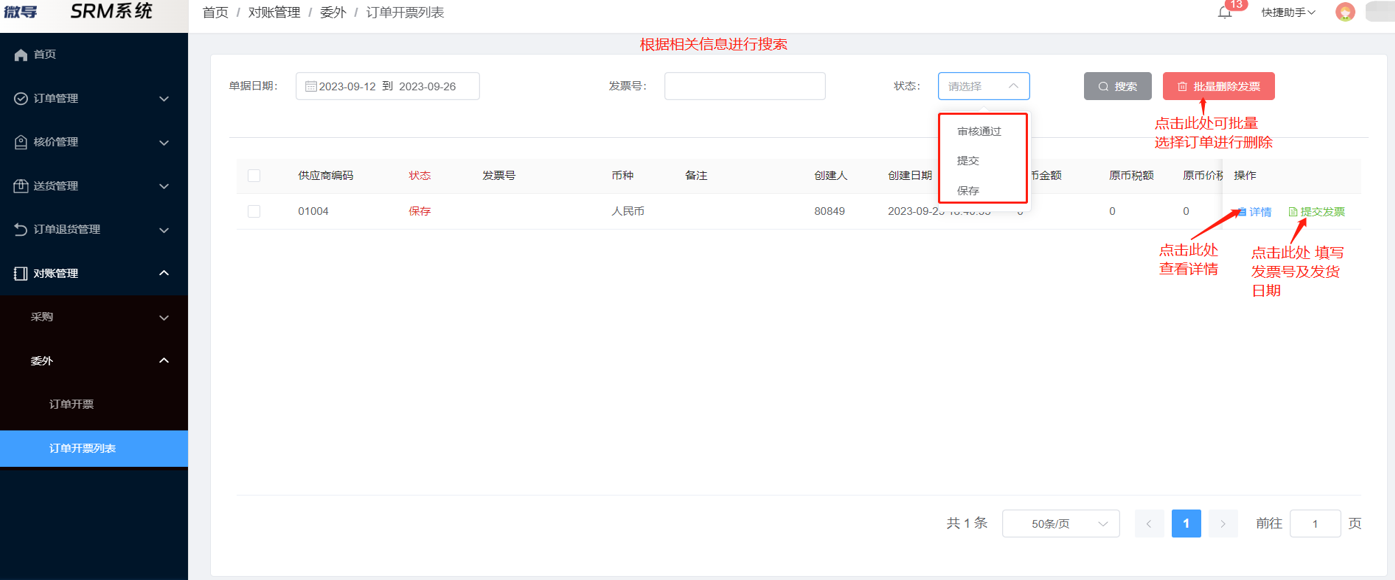Open the 状态 status dropdown
This screenshot has height=580, width=1395.
click(983, 87)
